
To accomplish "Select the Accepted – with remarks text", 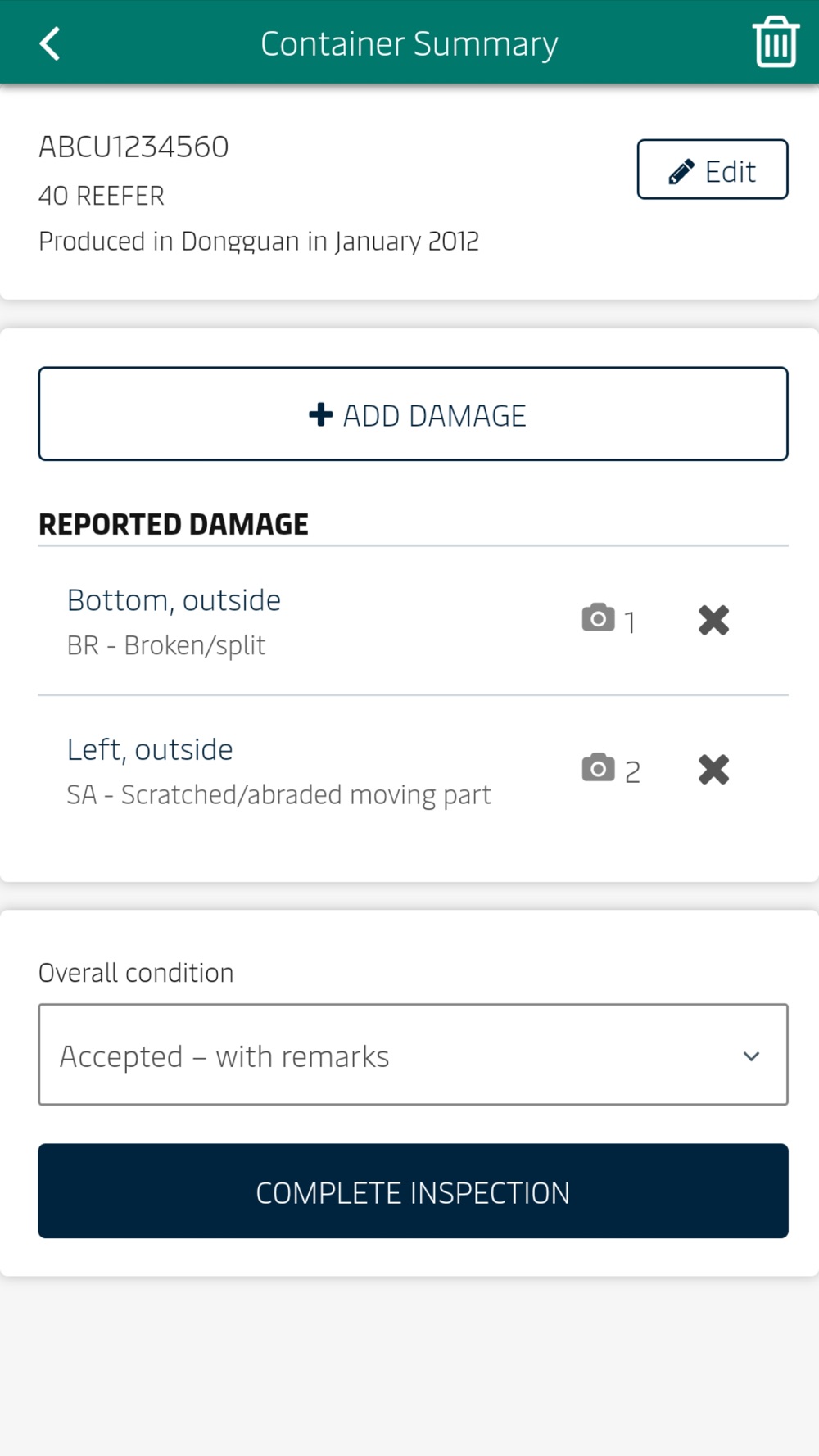I will point(224,1056).
